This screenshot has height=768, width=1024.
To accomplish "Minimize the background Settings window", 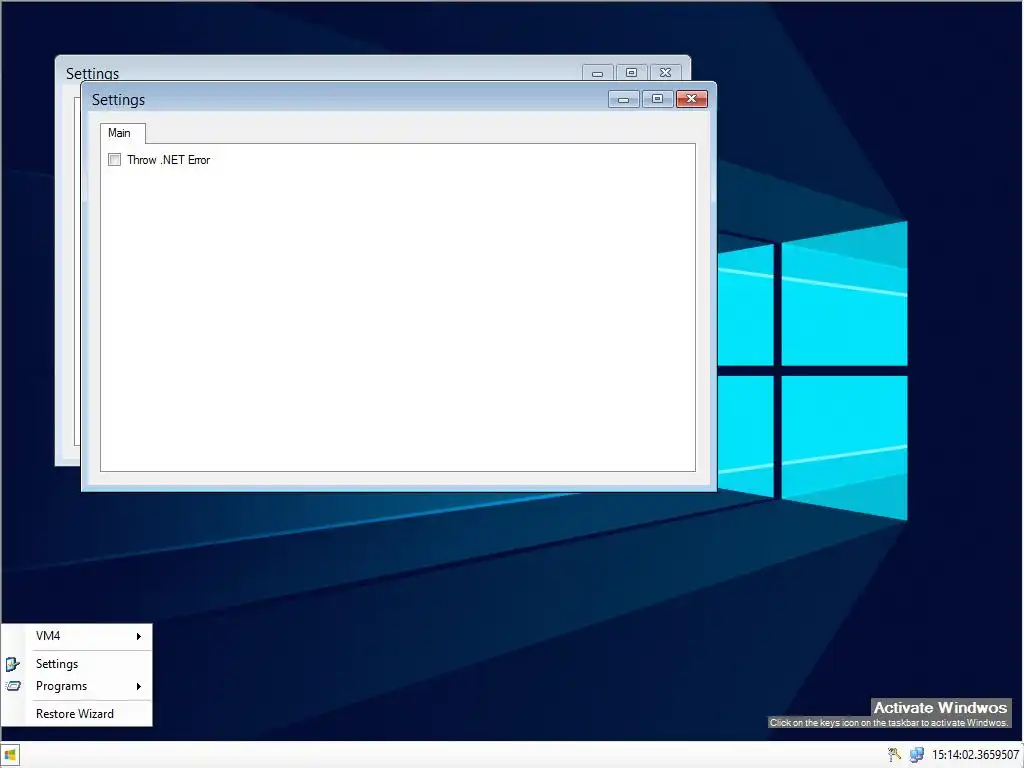I will [x=598, y=72].
